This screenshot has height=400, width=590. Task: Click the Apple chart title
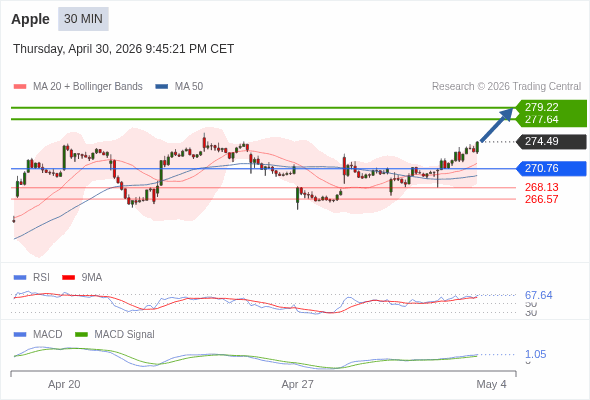[30, 19]
